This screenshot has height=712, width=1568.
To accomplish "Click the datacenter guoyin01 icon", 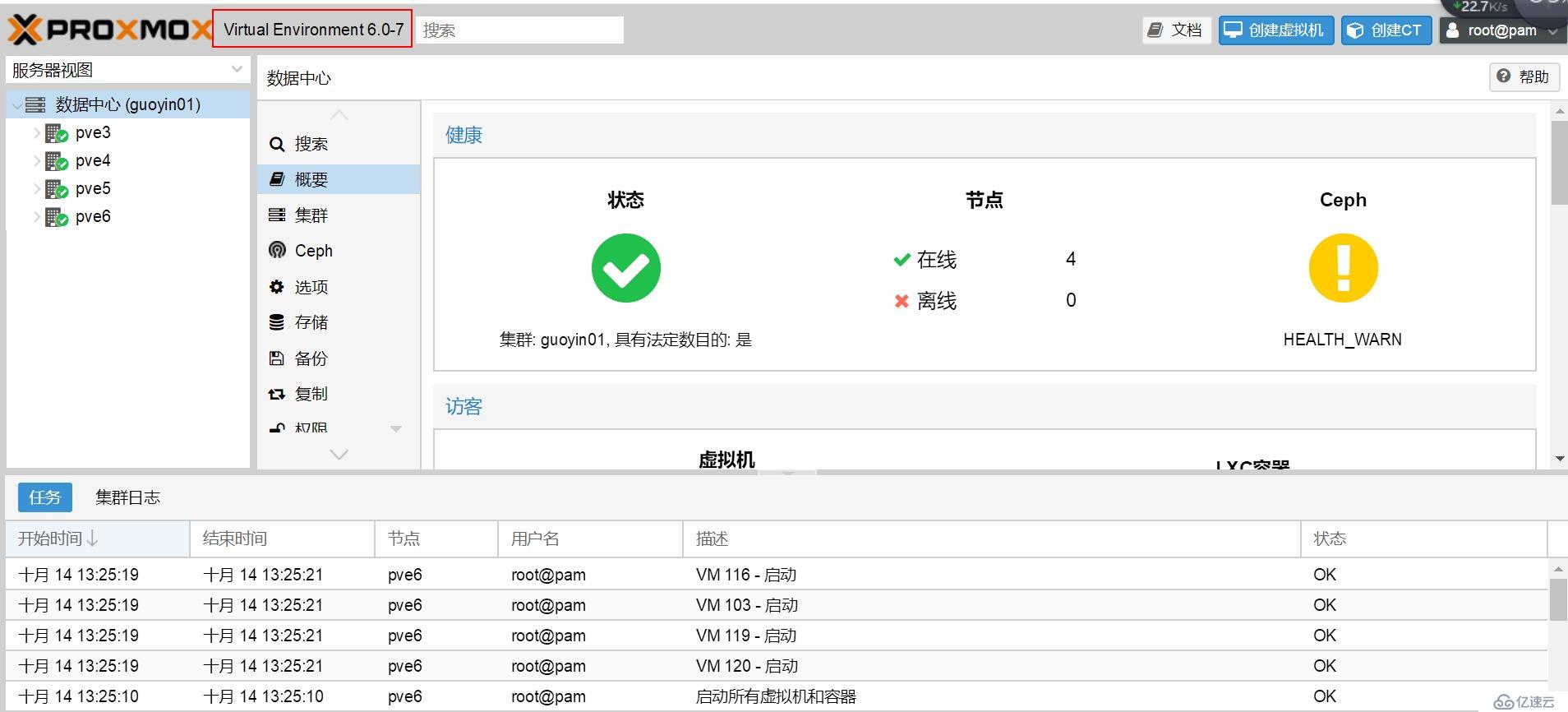I will tap(35, 104).
